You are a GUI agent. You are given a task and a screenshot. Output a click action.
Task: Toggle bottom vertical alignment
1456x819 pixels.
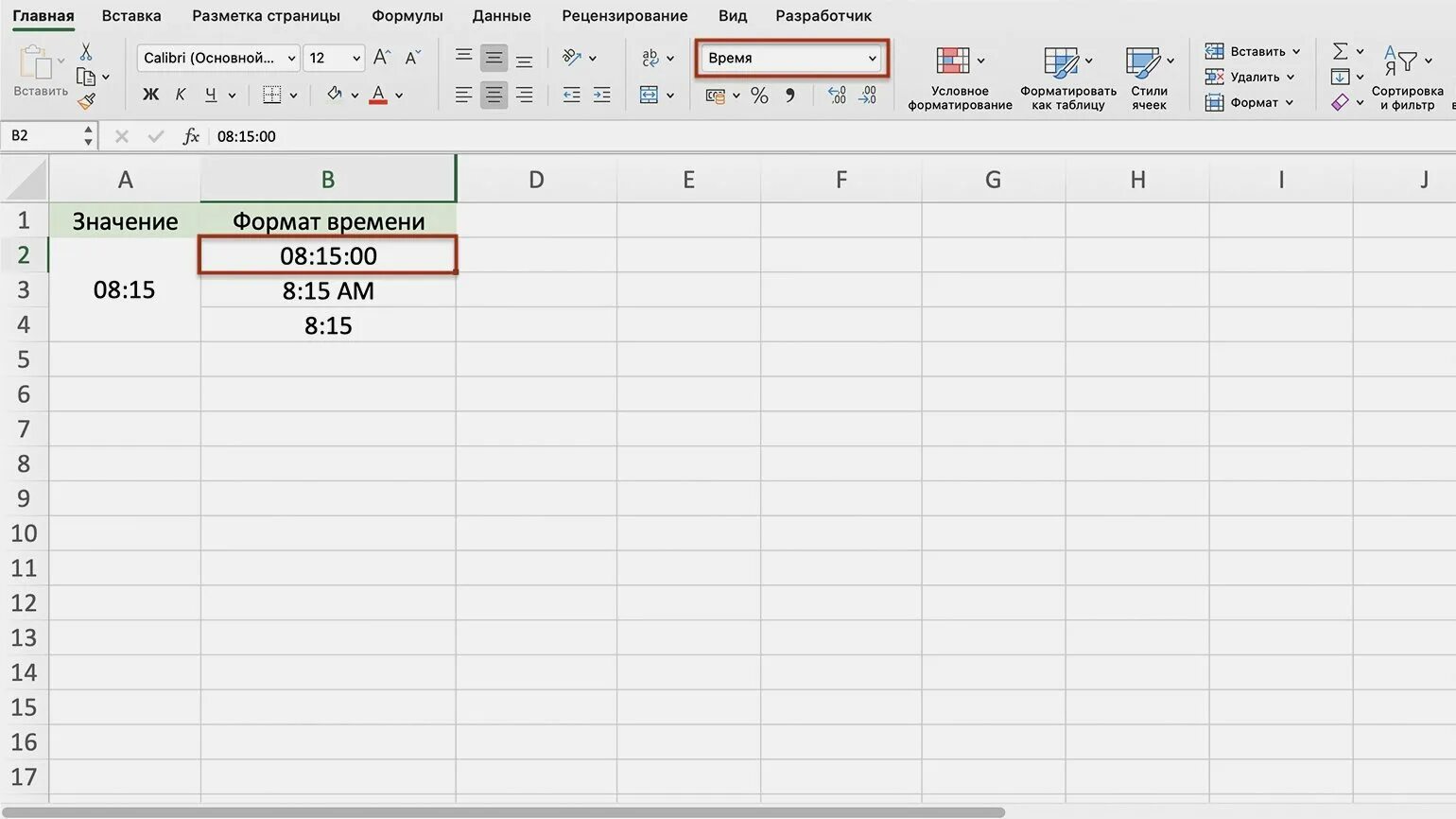pos(524,59)
